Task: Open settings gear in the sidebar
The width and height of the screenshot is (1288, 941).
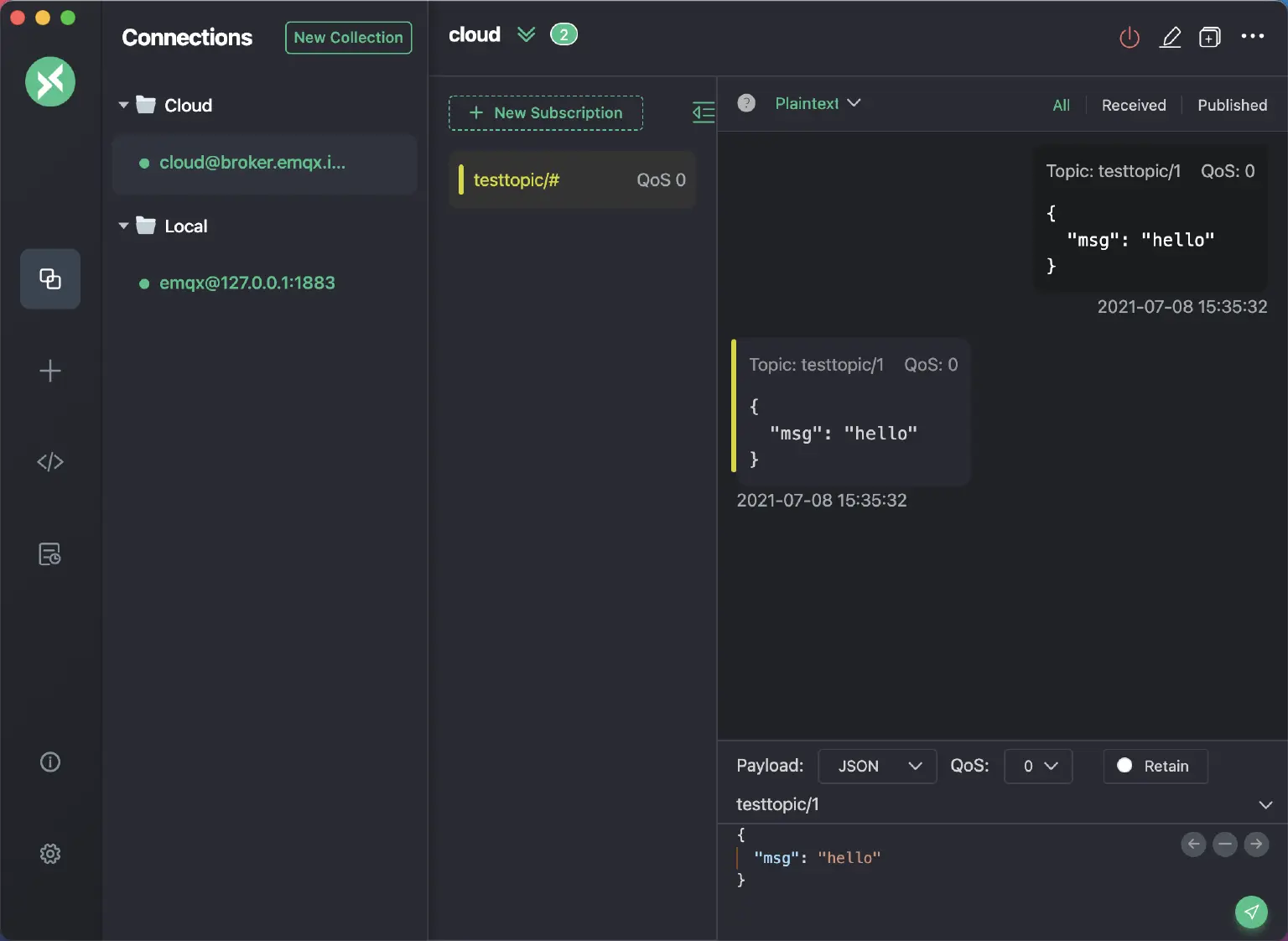Action: [50, 854]
